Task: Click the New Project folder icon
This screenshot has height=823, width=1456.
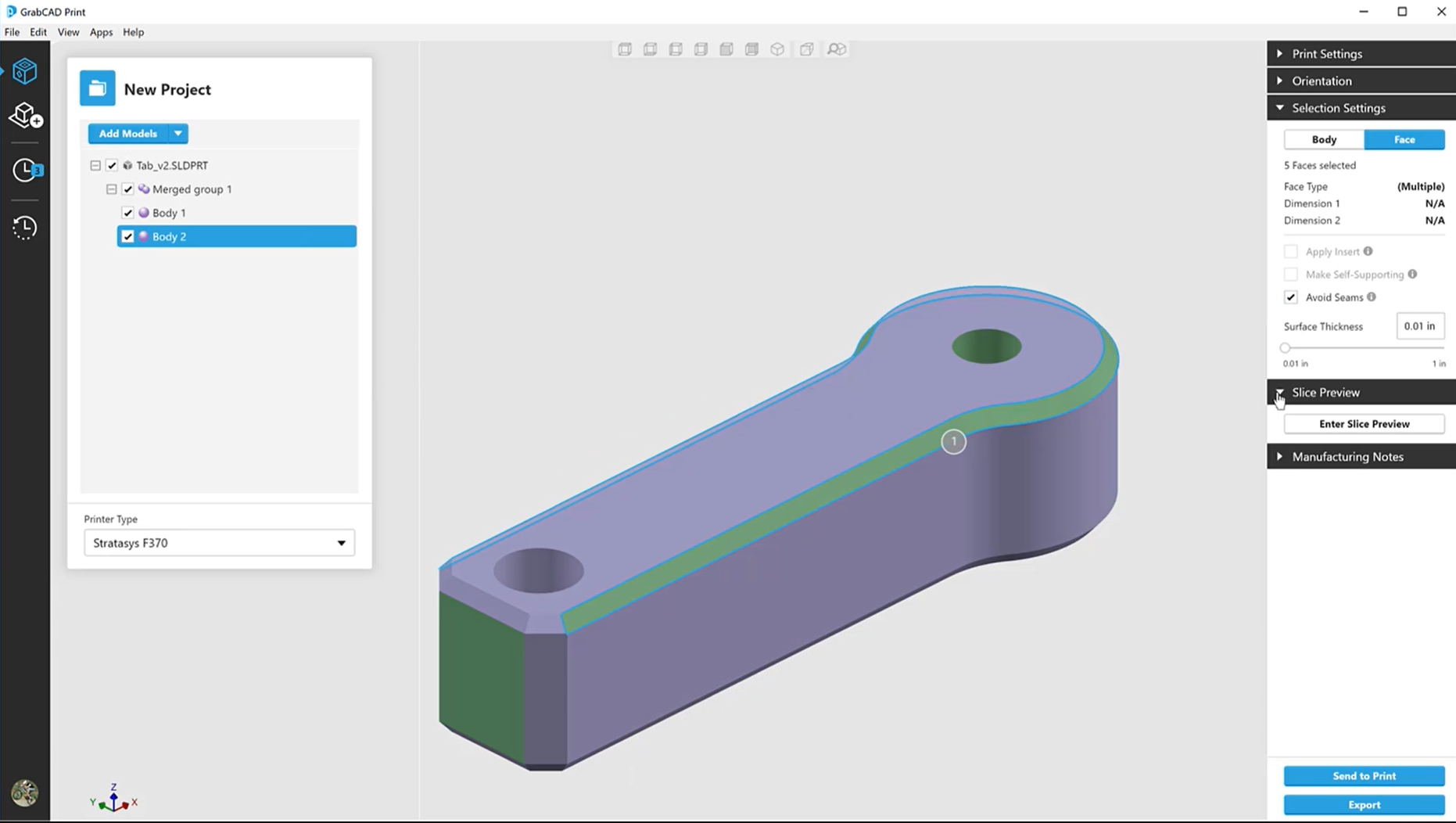Action: [x=97, y=88]
